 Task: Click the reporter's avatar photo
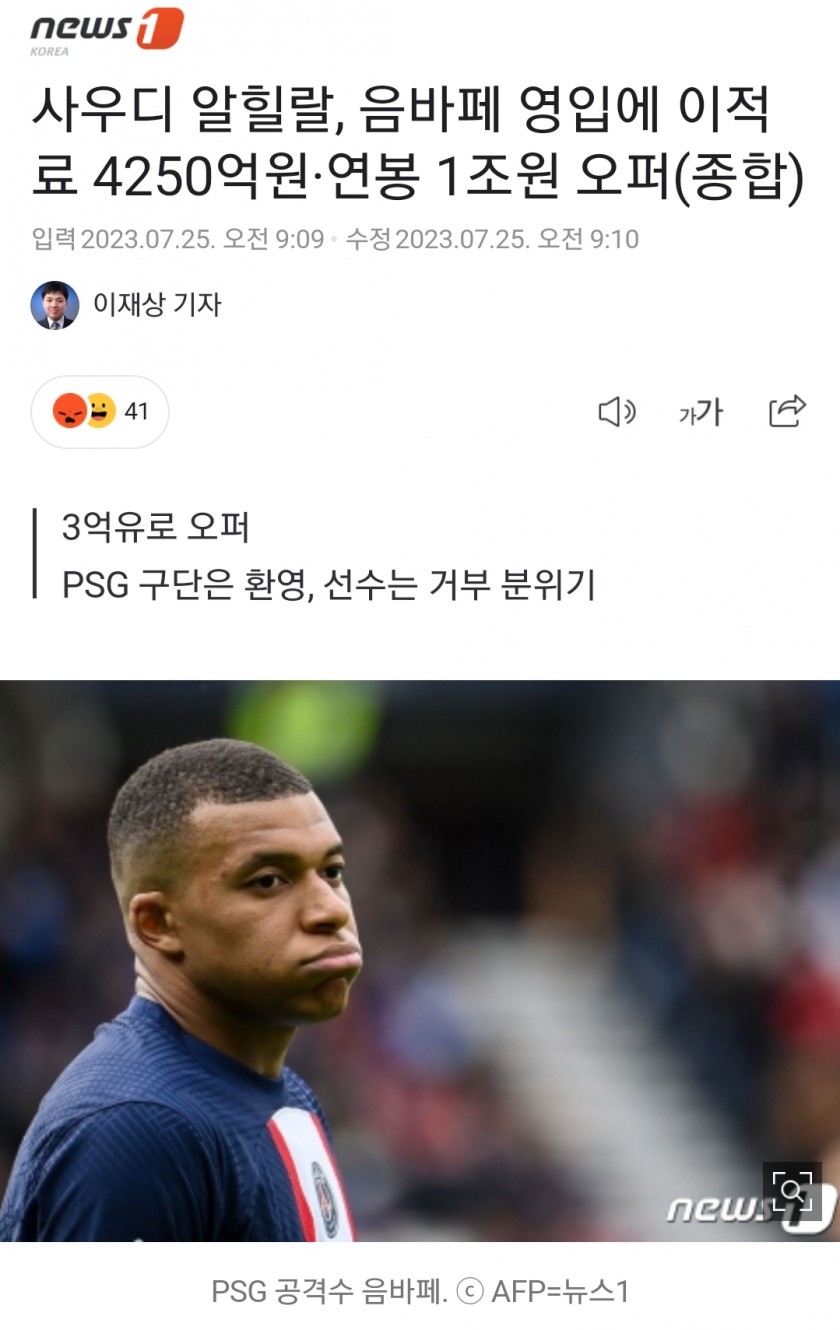tap(55, 305)
